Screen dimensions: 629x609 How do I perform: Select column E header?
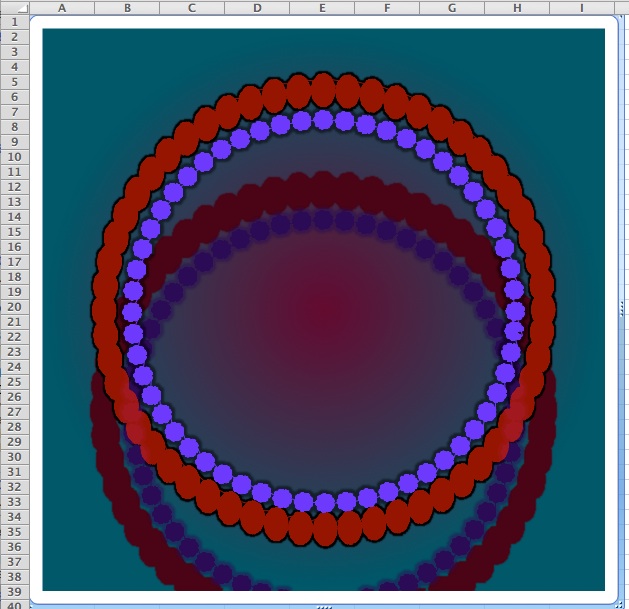pos(322,8)
